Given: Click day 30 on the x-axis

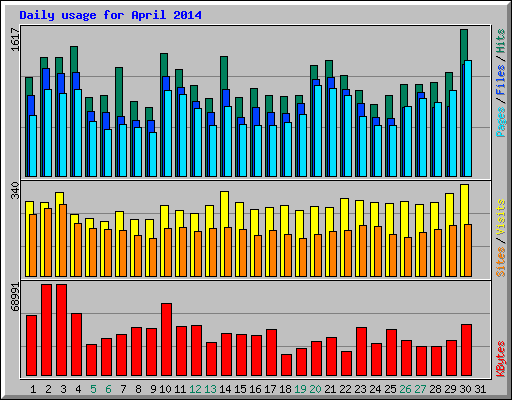Looking at the screenshot, I should (x=465, y=389).
